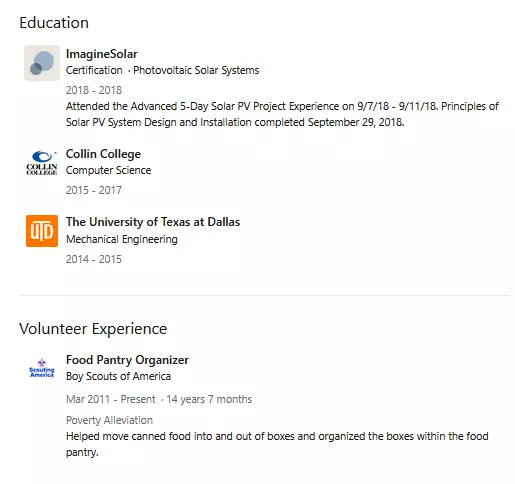Screen dimensions: 515x484
Task: Click the Advanced 5-Day Solar PV description
Action: tap(282, 114)
